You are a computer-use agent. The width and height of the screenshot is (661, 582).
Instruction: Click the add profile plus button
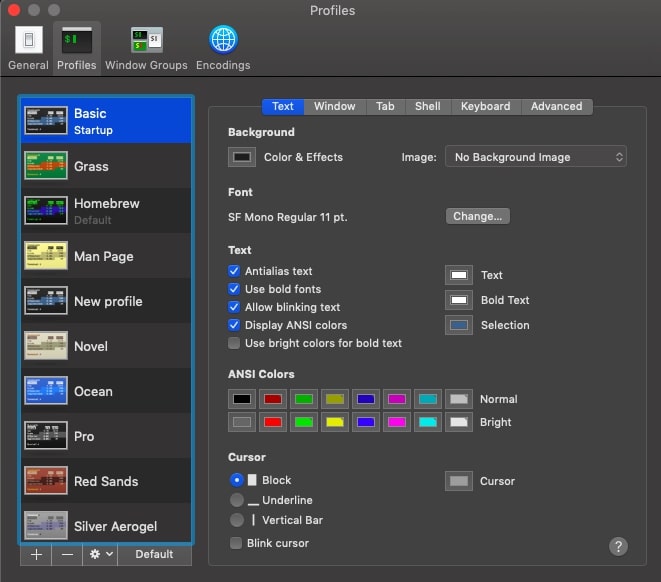click(x=36, y=554)
